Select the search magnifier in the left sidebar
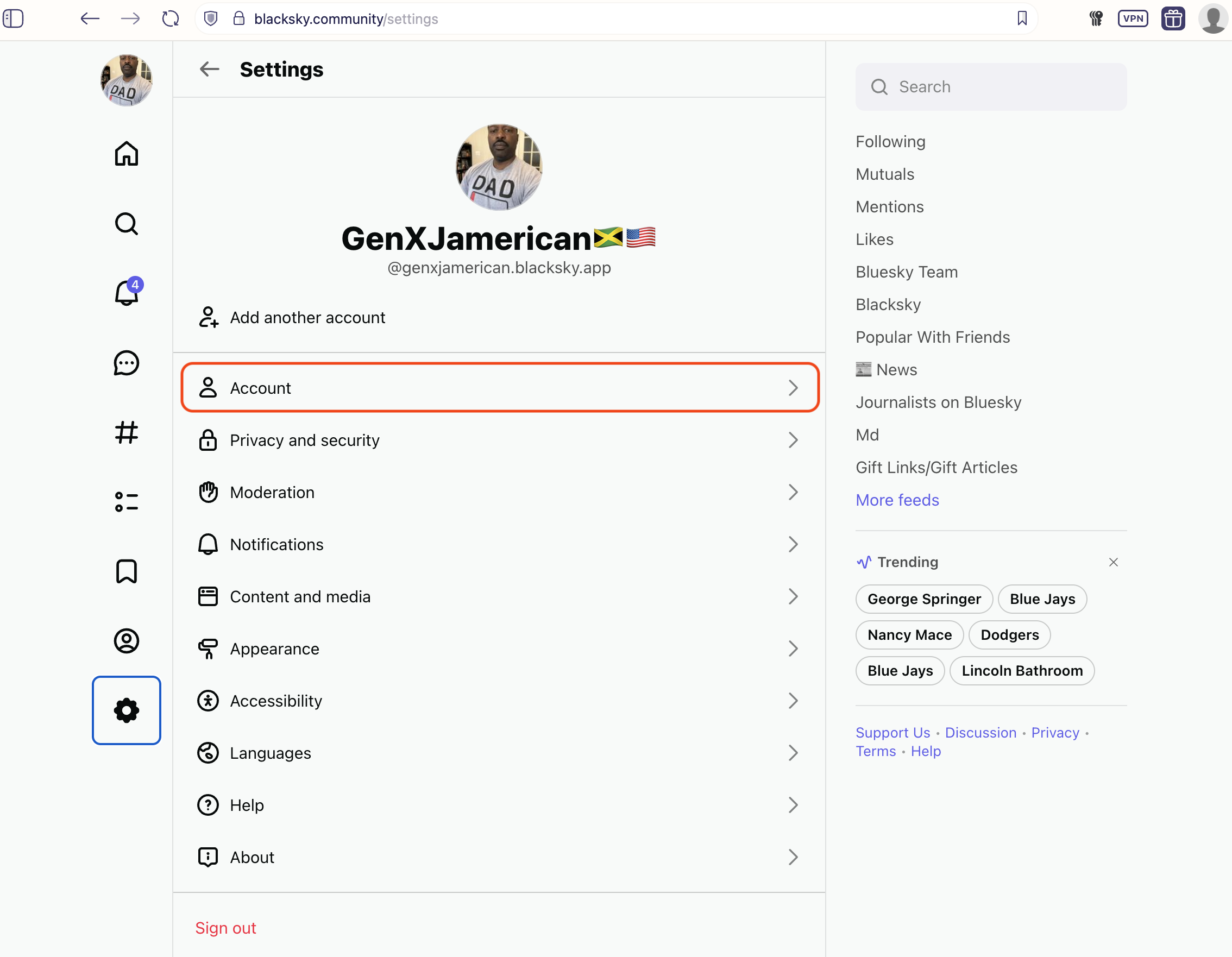The width and height of the screenshot is (1232, 957). pos(126,223)
